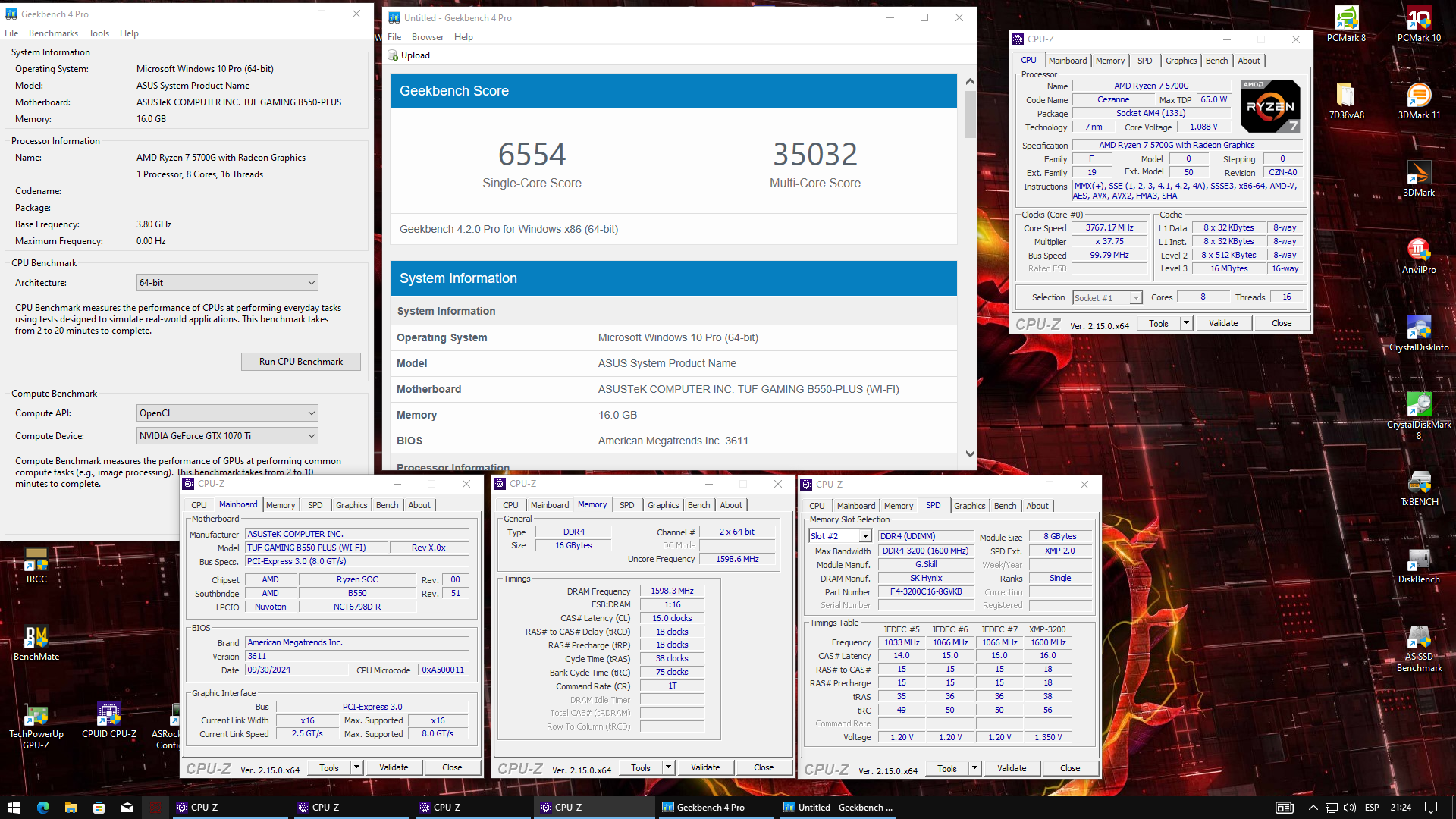Open the AS SSD Benchmark icon
The height and width of the screenshot is (819, 1456).
pos(1419,648)
